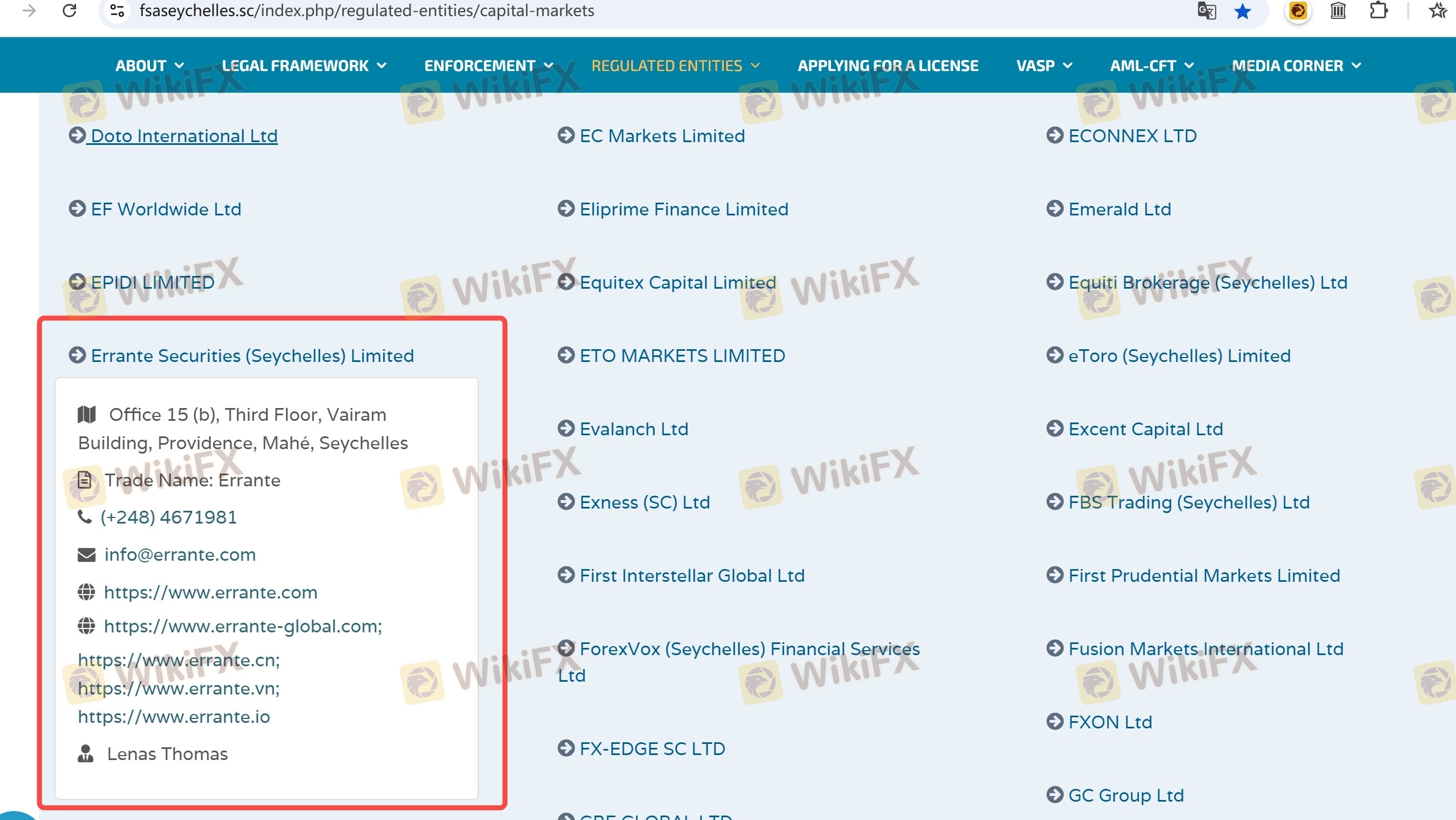1456x820 pixels.
Task: Collapse the Errante Securities (Seychelles) Limited entry
Action: (x=252, y=356)
